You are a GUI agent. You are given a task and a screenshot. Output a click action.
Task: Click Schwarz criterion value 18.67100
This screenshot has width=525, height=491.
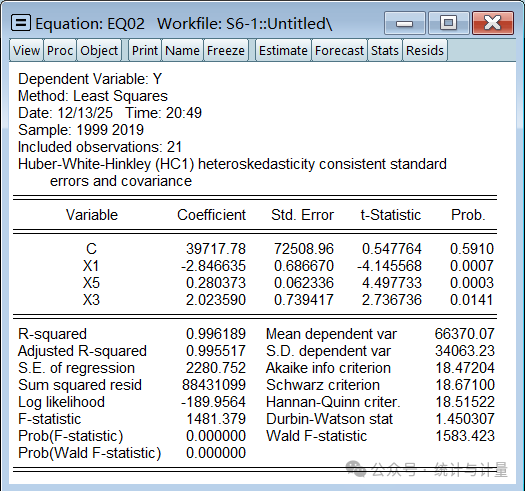click(x=464, y=385)
